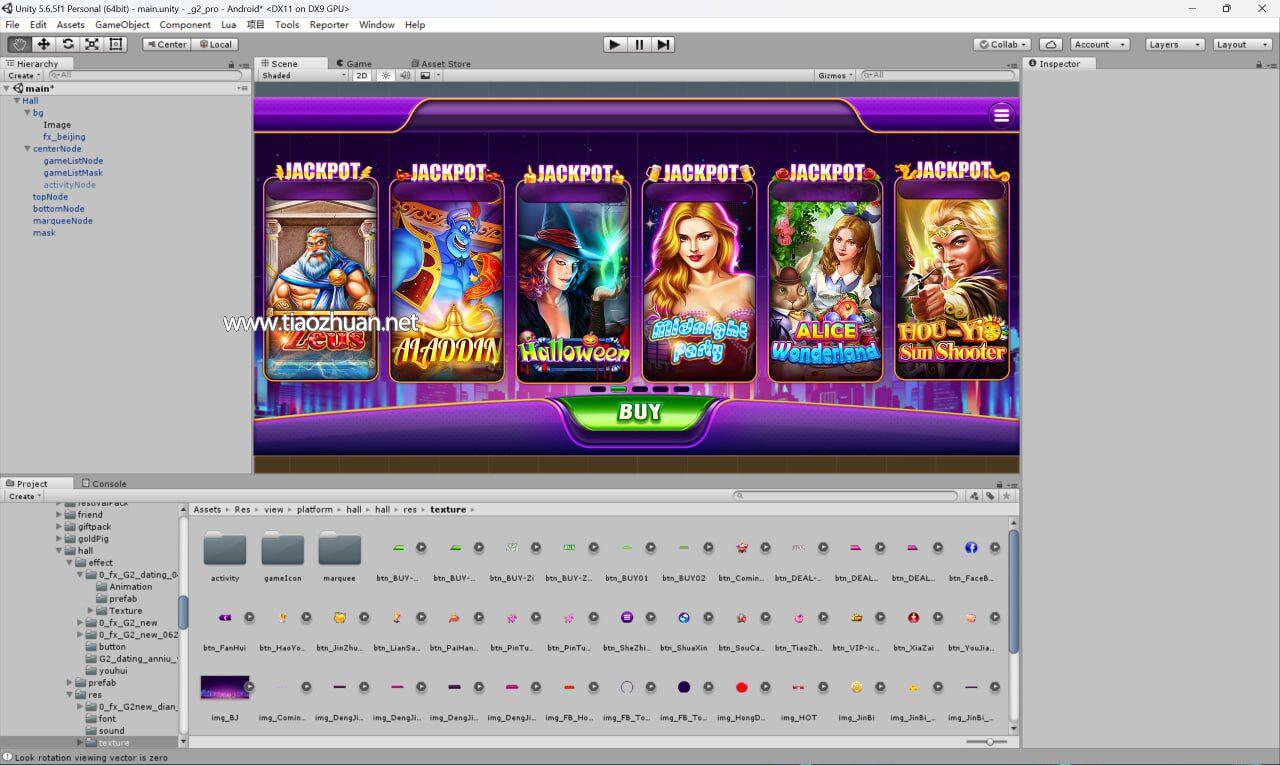This screenshot has height=765, width=1280.
Task: Click the Scene view search field
Action: 938,75
